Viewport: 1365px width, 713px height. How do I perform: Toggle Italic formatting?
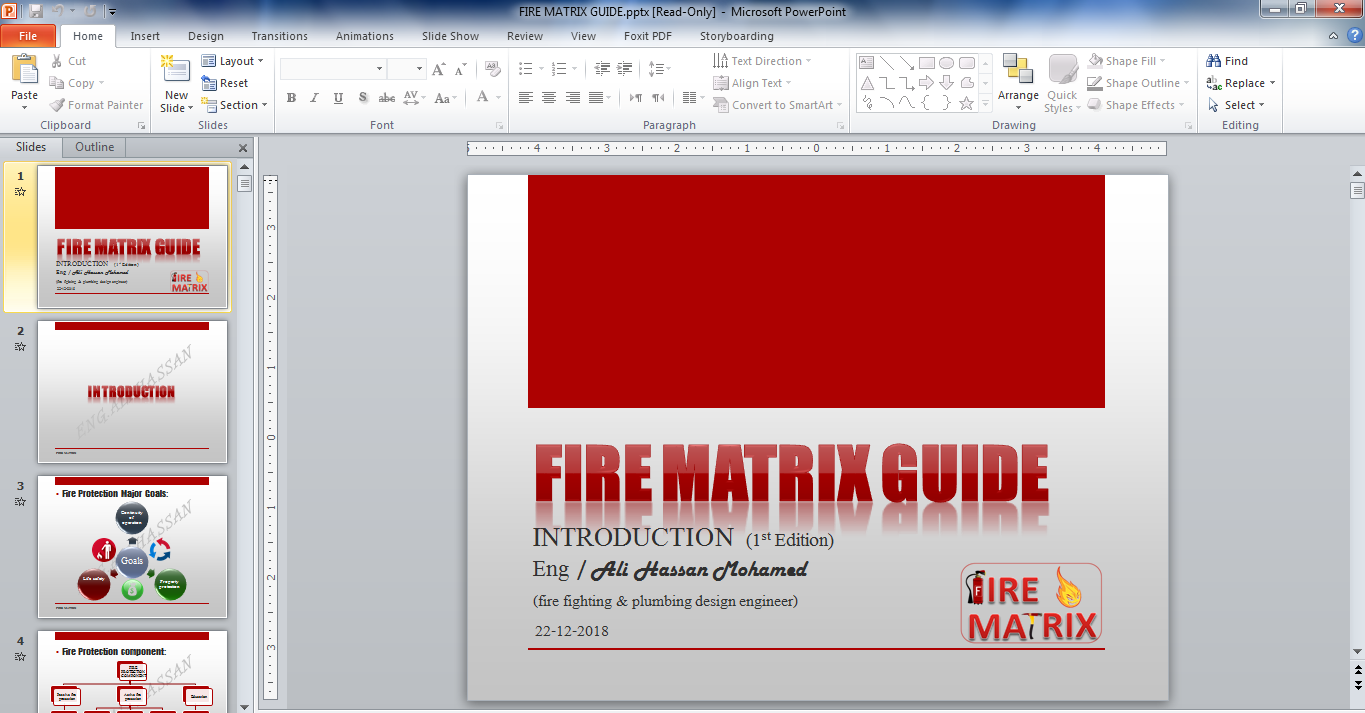click(314, 97)
